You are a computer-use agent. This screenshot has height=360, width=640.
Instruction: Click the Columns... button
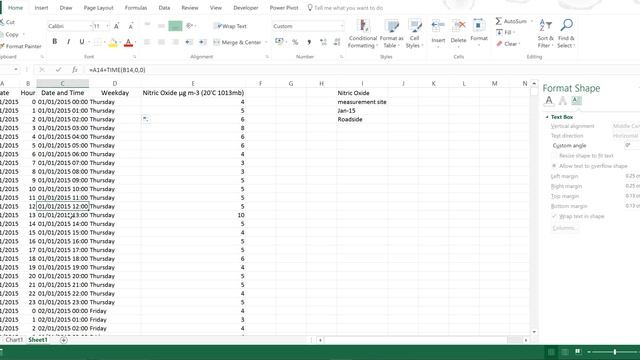[565, 228]
